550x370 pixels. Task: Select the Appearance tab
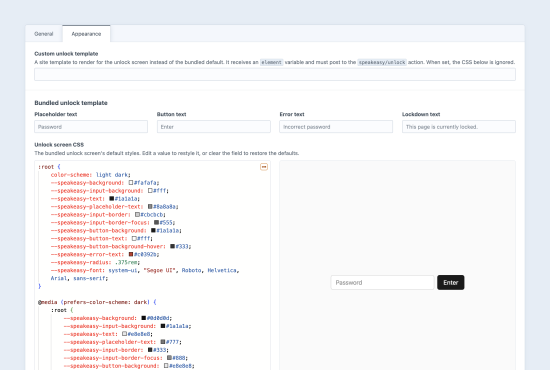(86, 34)
